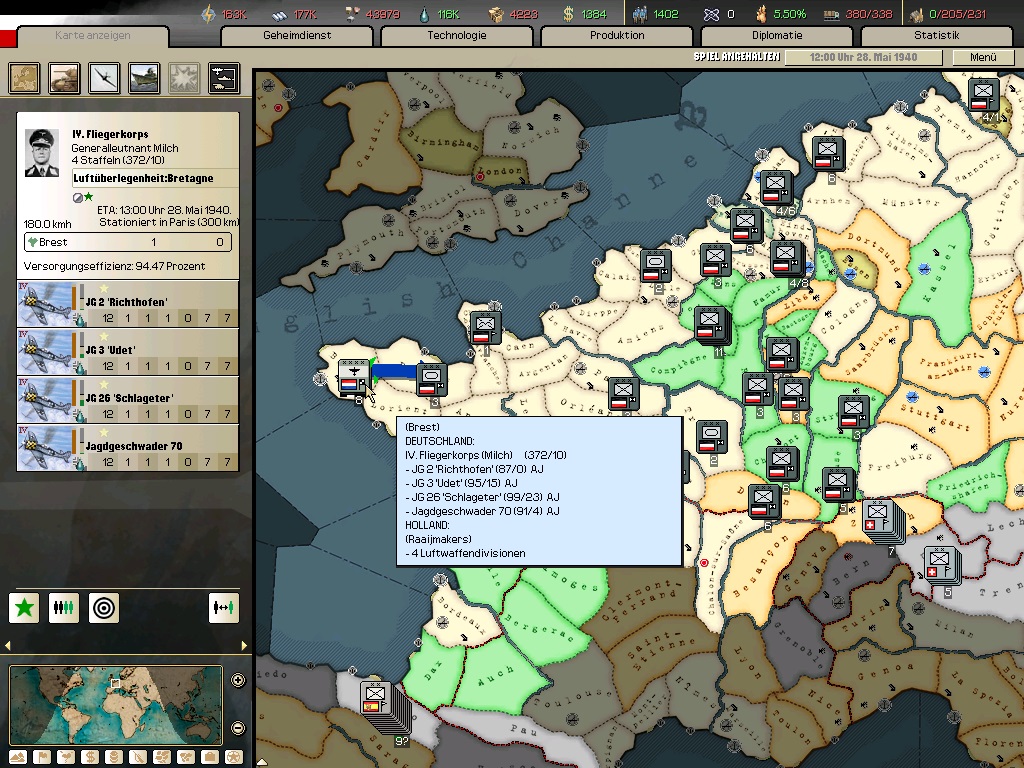The width and height of the screenshot is (1024, 768).
Task: Select the warship naval units icon
Action: pyautogui.click(x=144, y=78)
